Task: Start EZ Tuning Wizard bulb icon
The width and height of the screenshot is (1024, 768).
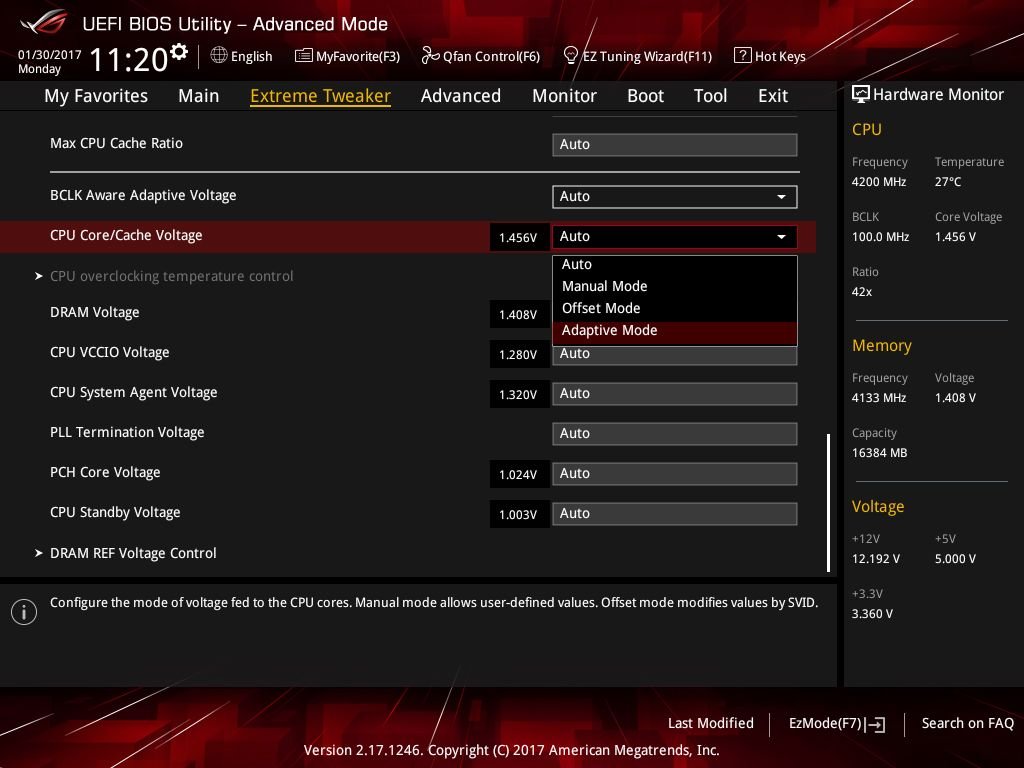Action: 570,56
